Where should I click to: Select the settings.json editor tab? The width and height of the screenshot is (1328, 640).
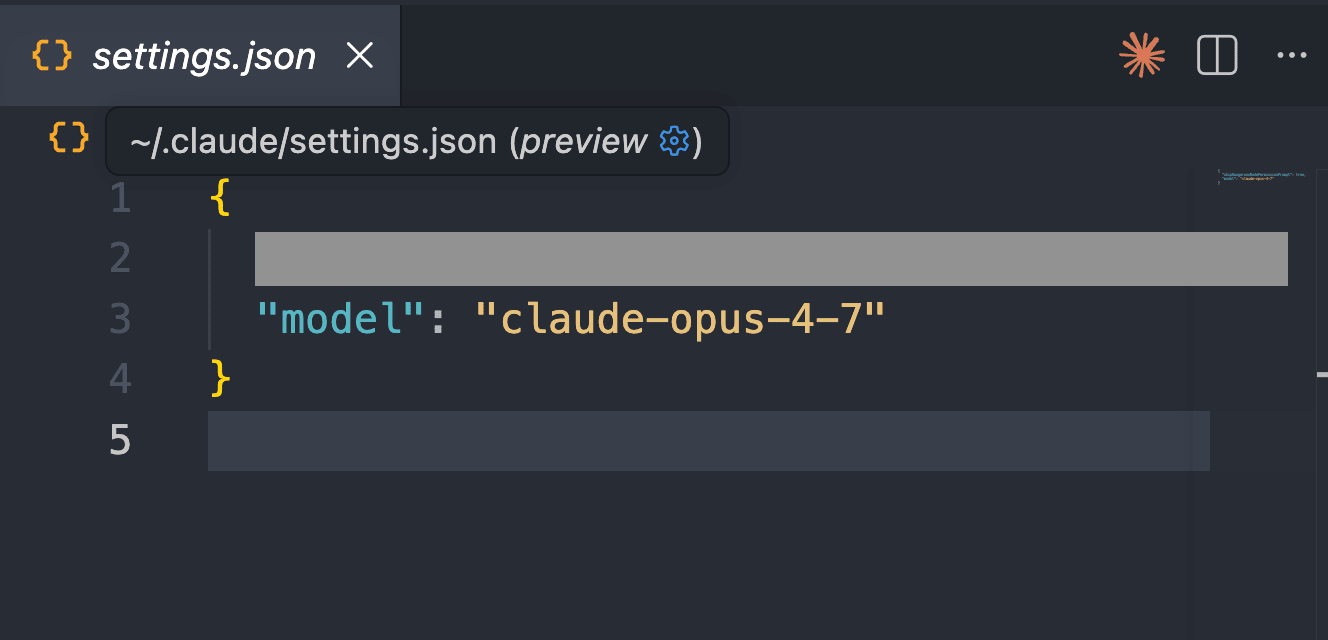point(204,56)
